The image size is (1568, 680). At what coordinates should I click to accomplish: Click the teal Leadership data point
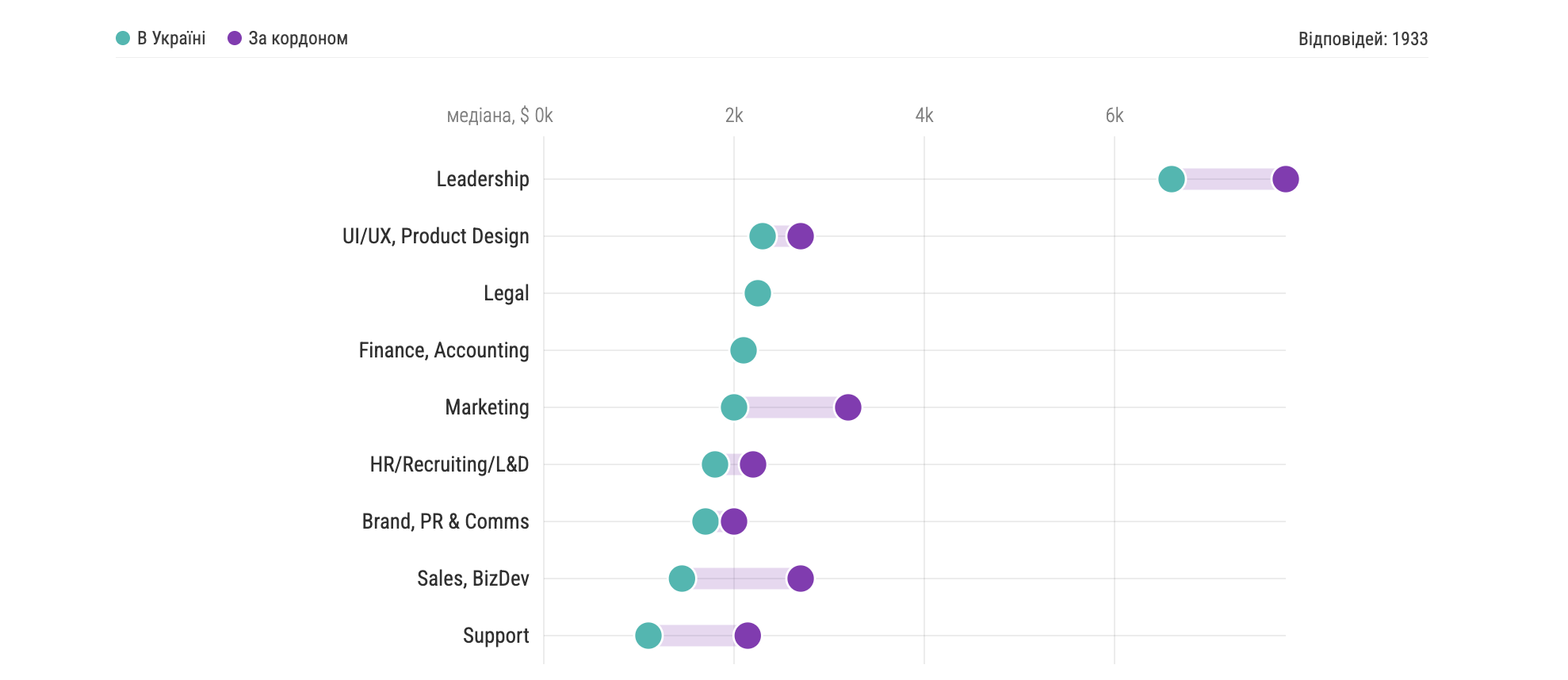1171,179
